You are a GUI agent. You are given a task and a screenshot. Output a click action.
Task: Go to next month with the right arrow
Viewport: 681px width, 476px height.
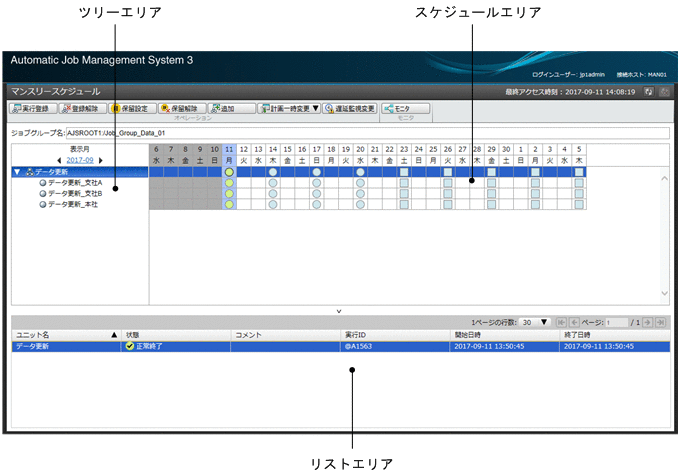pyautogui.click(x=101, y=160)
